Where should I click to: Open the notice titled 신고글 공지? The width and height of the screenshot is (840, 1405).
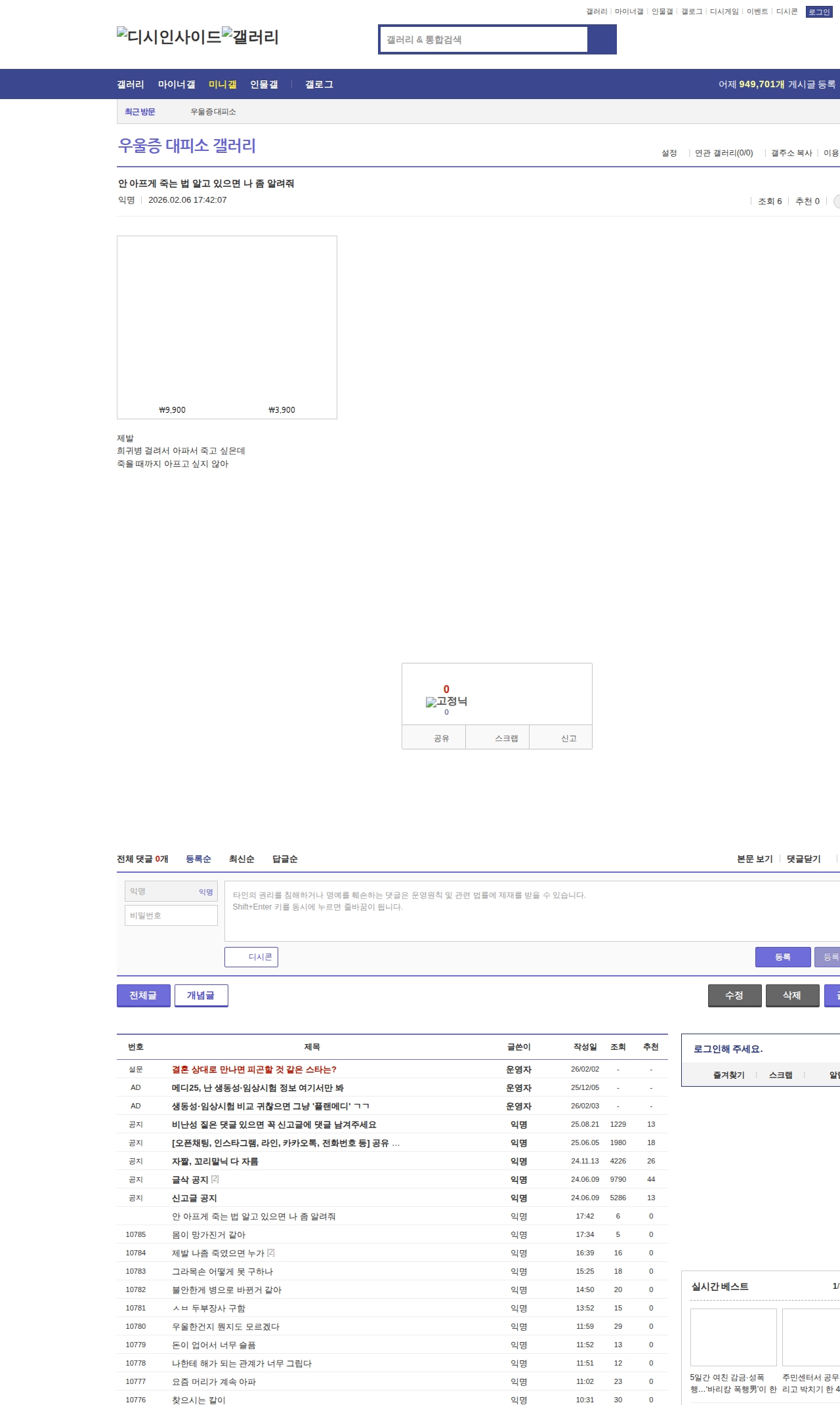tap(194, 1198)
